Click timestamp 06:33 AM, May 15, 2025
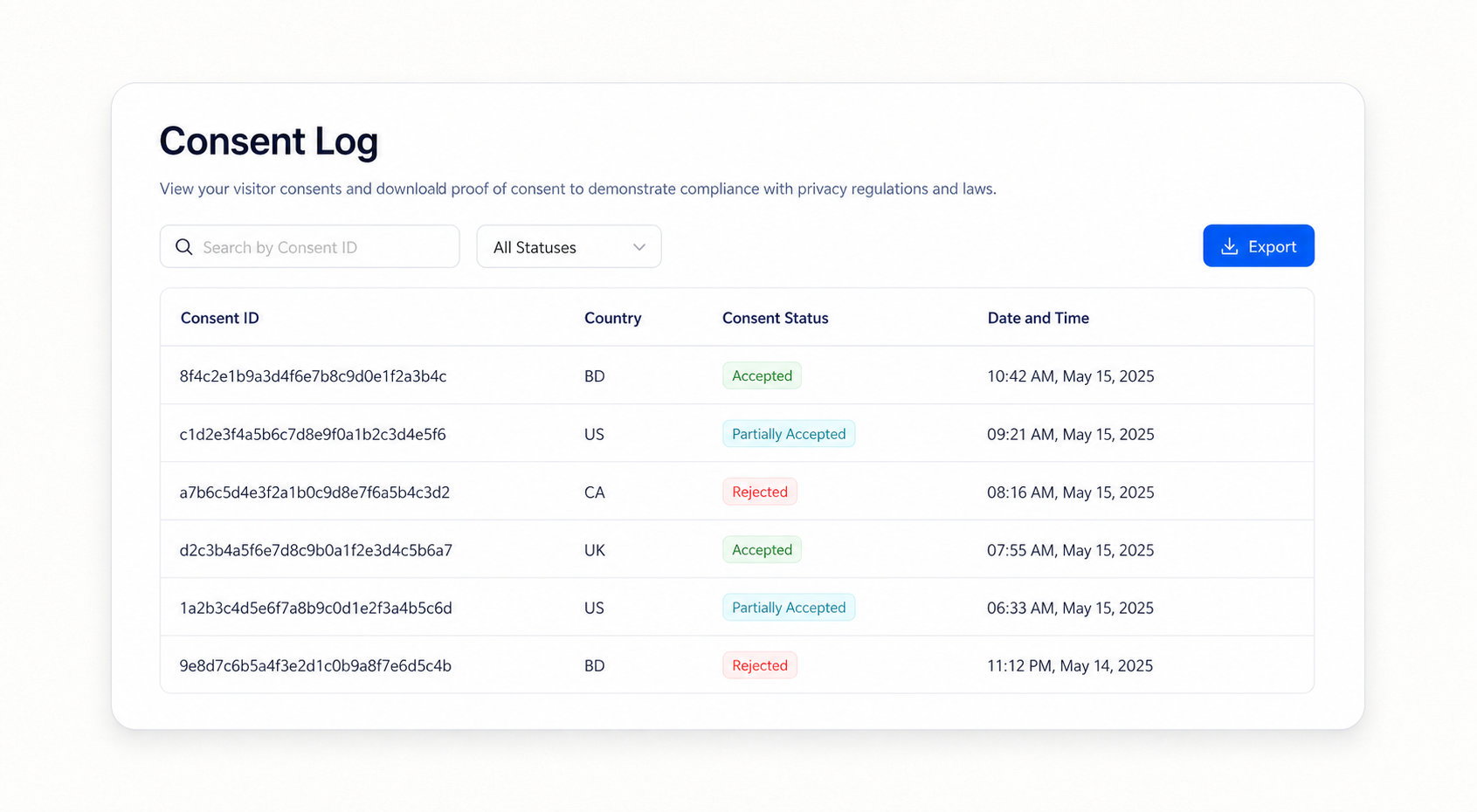Viewport: 1477px width, 812px height. point(1070,608)
